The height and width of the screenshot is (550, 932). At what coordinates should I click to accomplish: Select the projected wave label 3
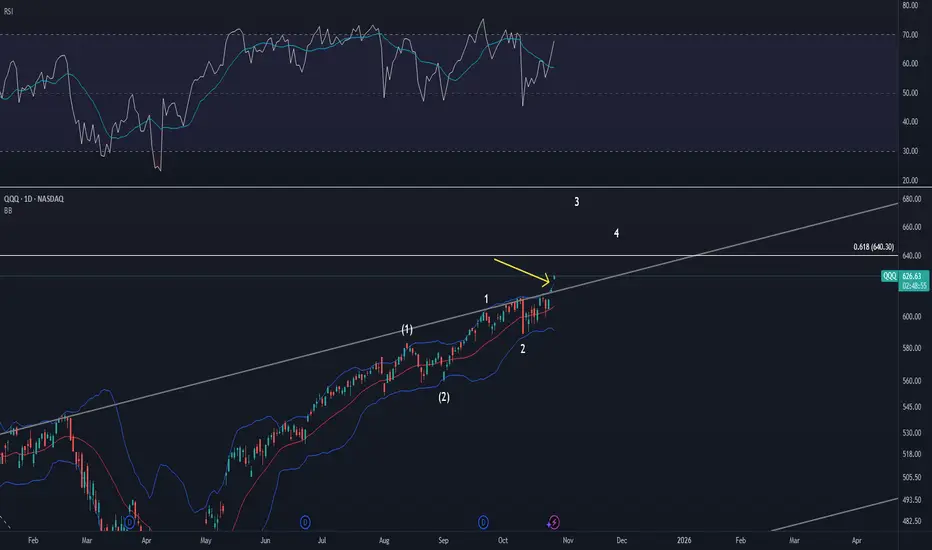tap(577, 202)
